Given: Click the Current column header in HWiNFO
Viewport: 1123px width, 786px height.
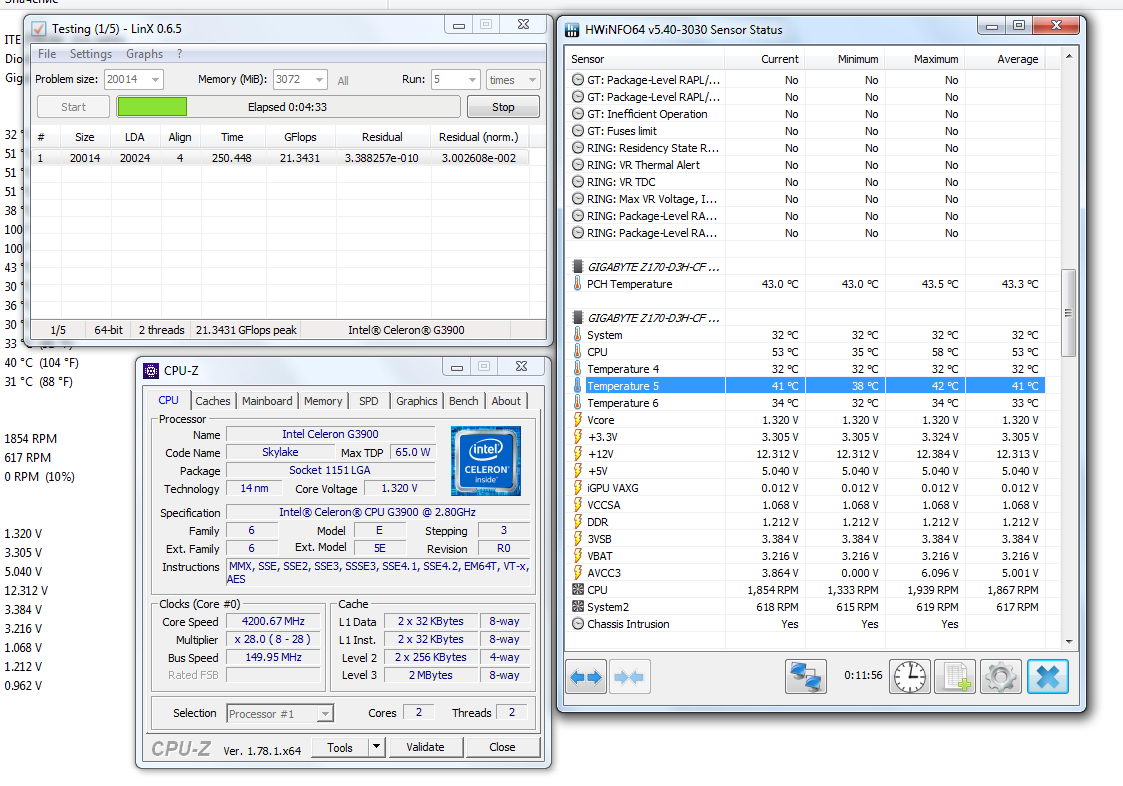Looking at the screenshot, I should (x=764, y=59).
